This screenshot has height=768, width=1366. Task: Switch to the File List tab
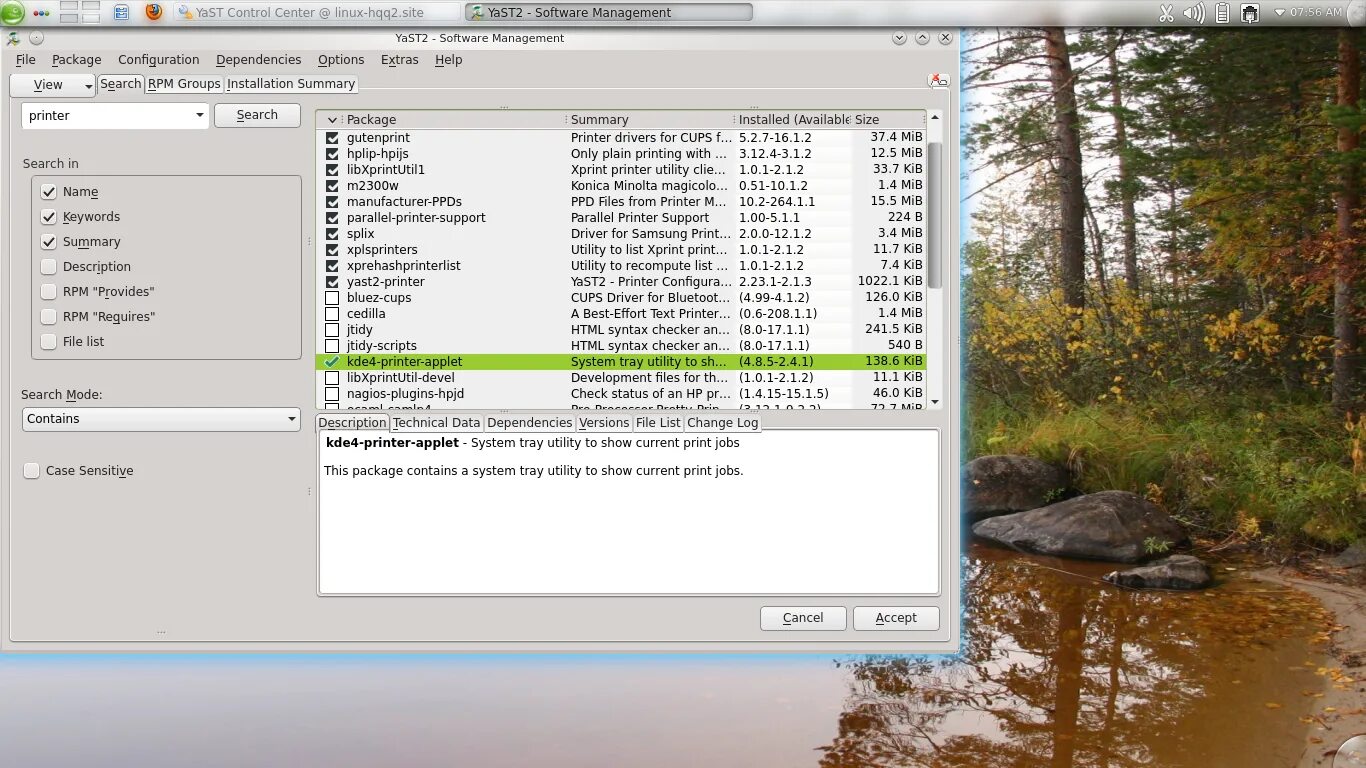658,423
